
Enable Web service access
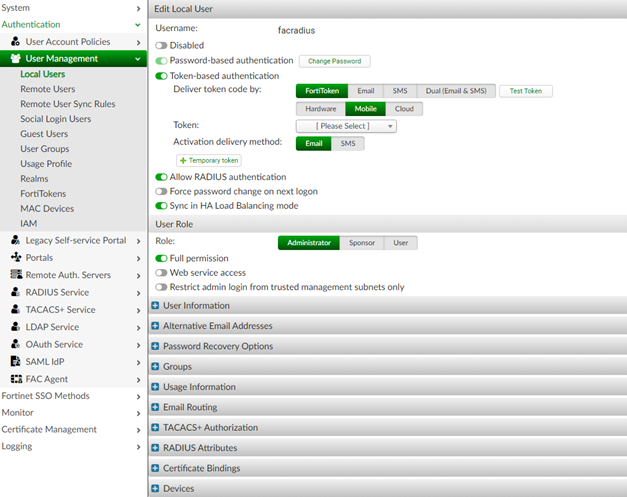[x=161, y=273]
